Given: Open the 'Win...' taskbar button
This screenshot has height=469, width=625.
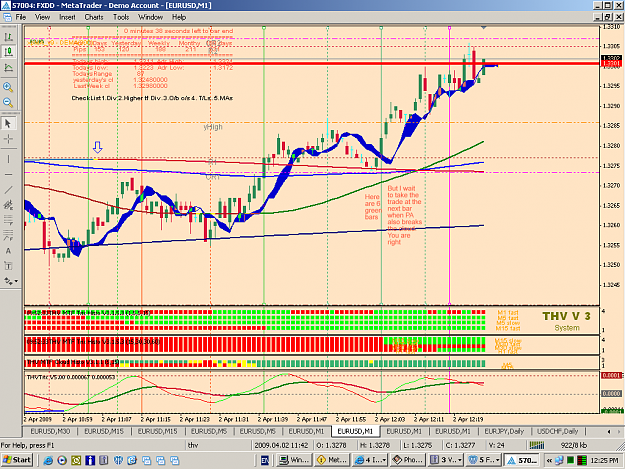Looking at the screenshot, I should tap(295, 460).
